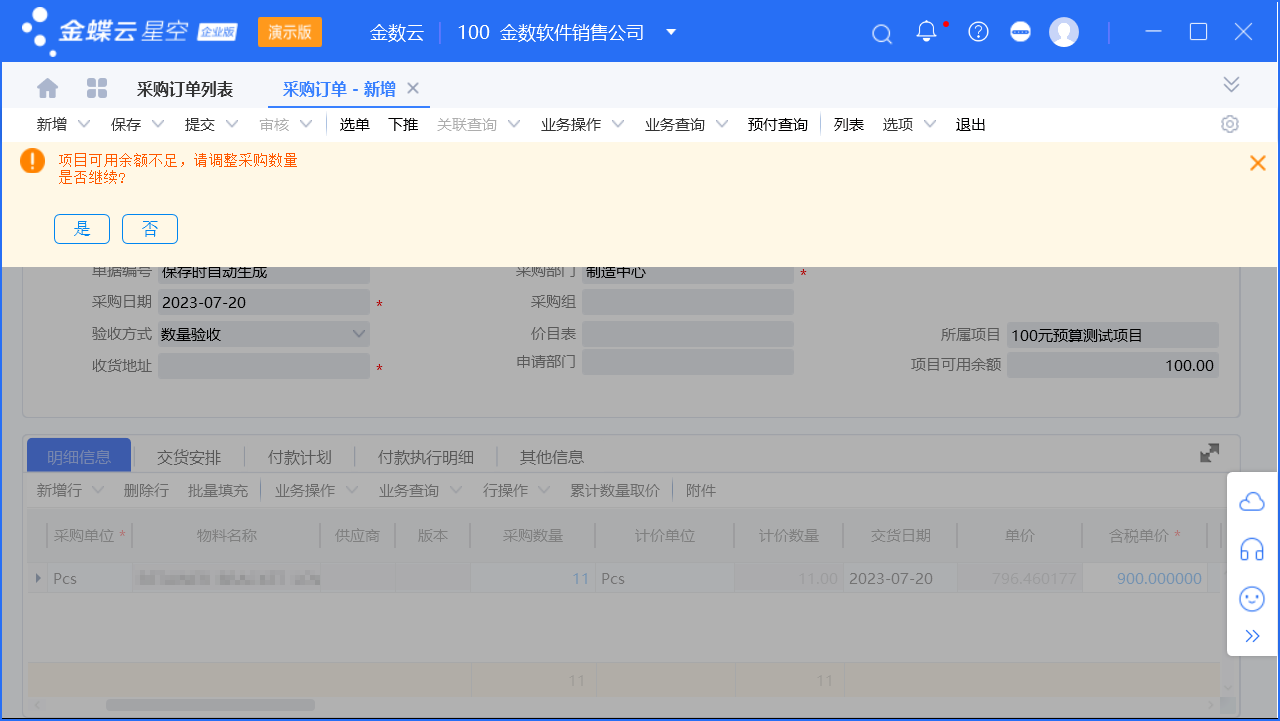Open the 付款执行明细 tab

(425, 457)
